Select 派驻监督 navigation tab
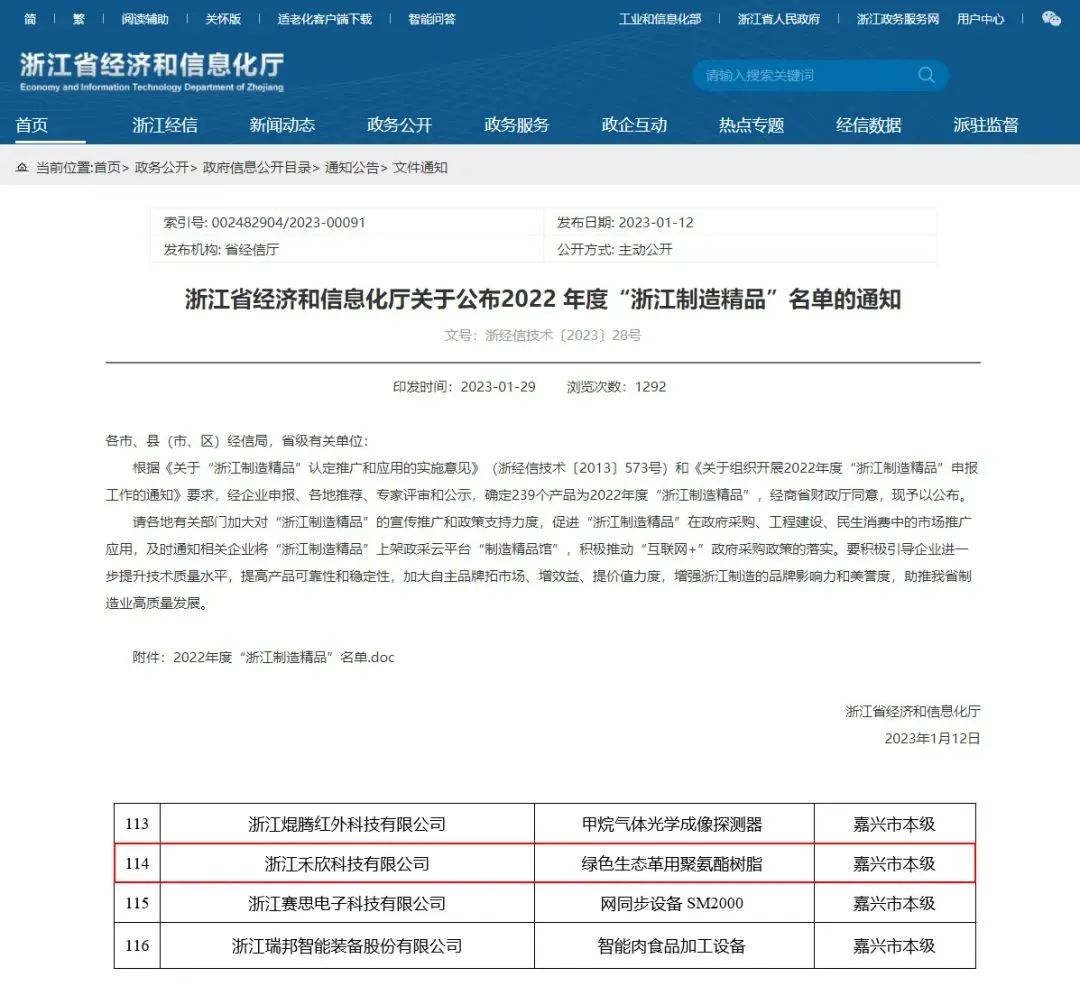This screenshot has height=1005, width=1080. [986, 125]
